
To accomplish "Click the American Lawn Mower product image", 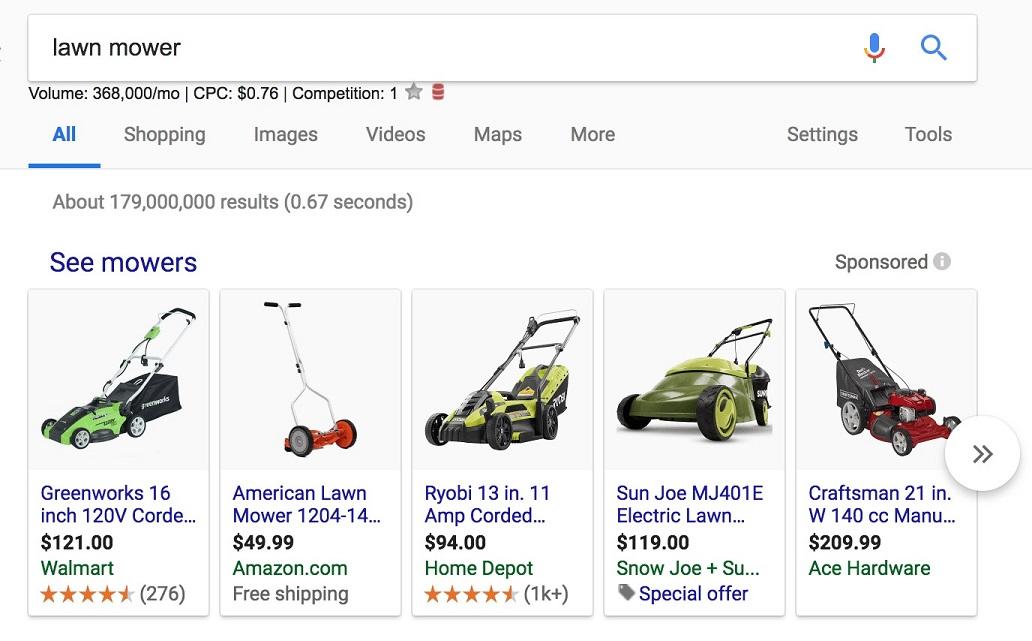I will click(310, 378).
